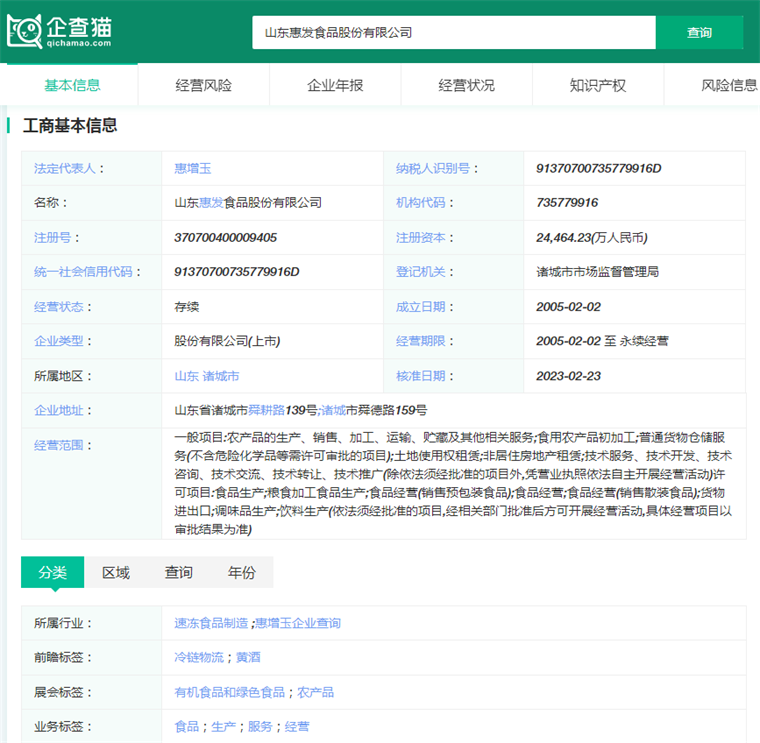Click the 统一社会信用代码 label link
The image size is (760, 743).
pyautogui.click(x=83, y=271)
